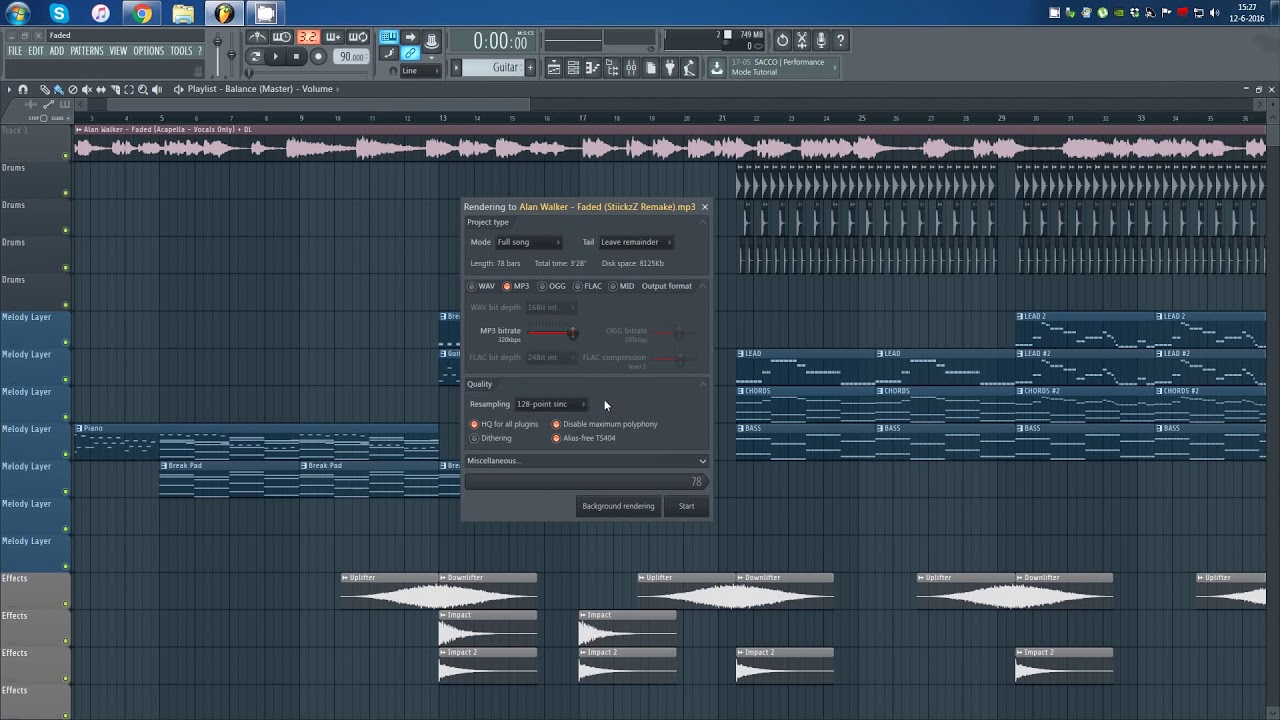Click the transport Record button
The height and width of the screenshot is (720, 1280).
(318, 57)
